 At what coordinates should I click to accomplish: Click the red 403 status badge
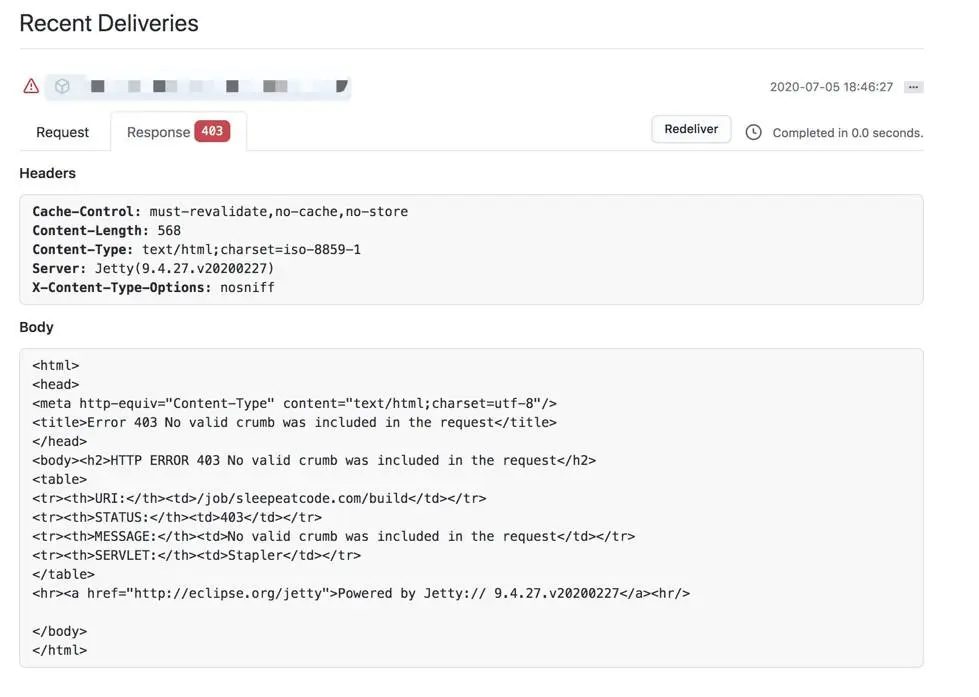pyautogui.click(x=212, y=131)
